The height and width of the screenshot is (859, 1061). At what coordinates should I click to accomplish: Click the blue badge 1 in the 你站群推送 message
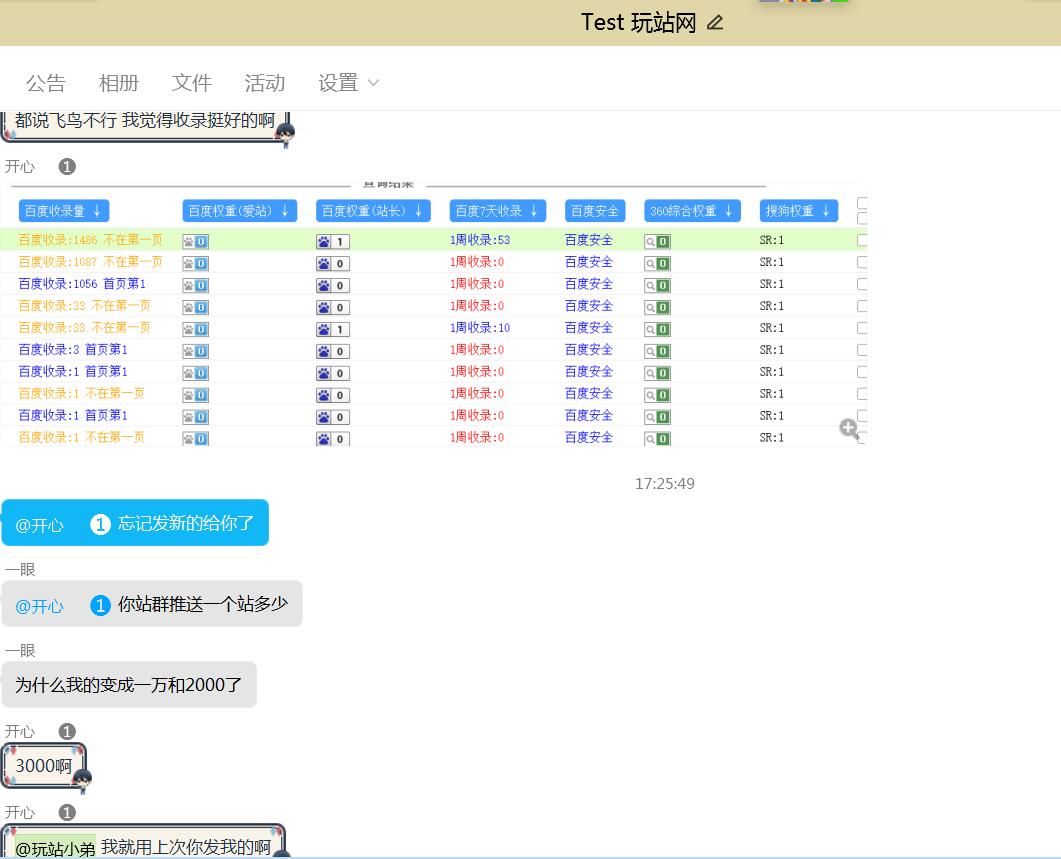99,604
